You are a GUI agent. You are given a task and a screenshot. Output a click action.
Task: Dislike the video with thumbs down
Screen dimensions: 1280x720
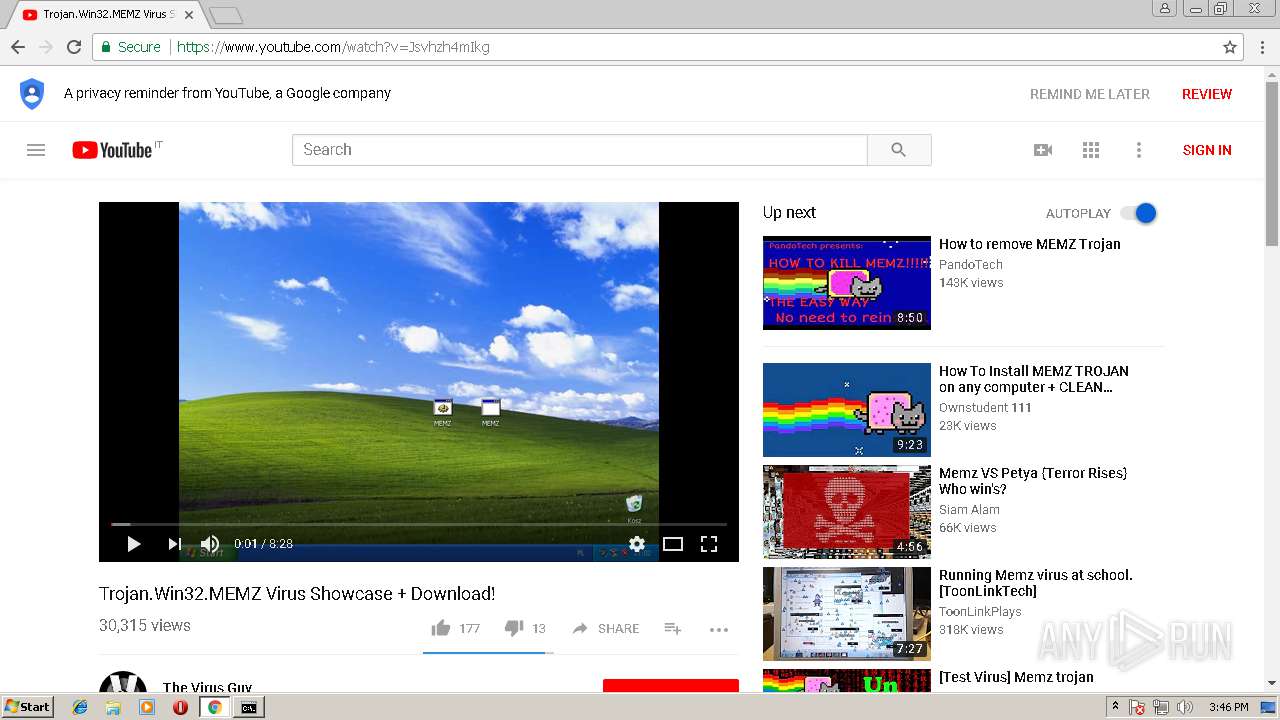514,628
